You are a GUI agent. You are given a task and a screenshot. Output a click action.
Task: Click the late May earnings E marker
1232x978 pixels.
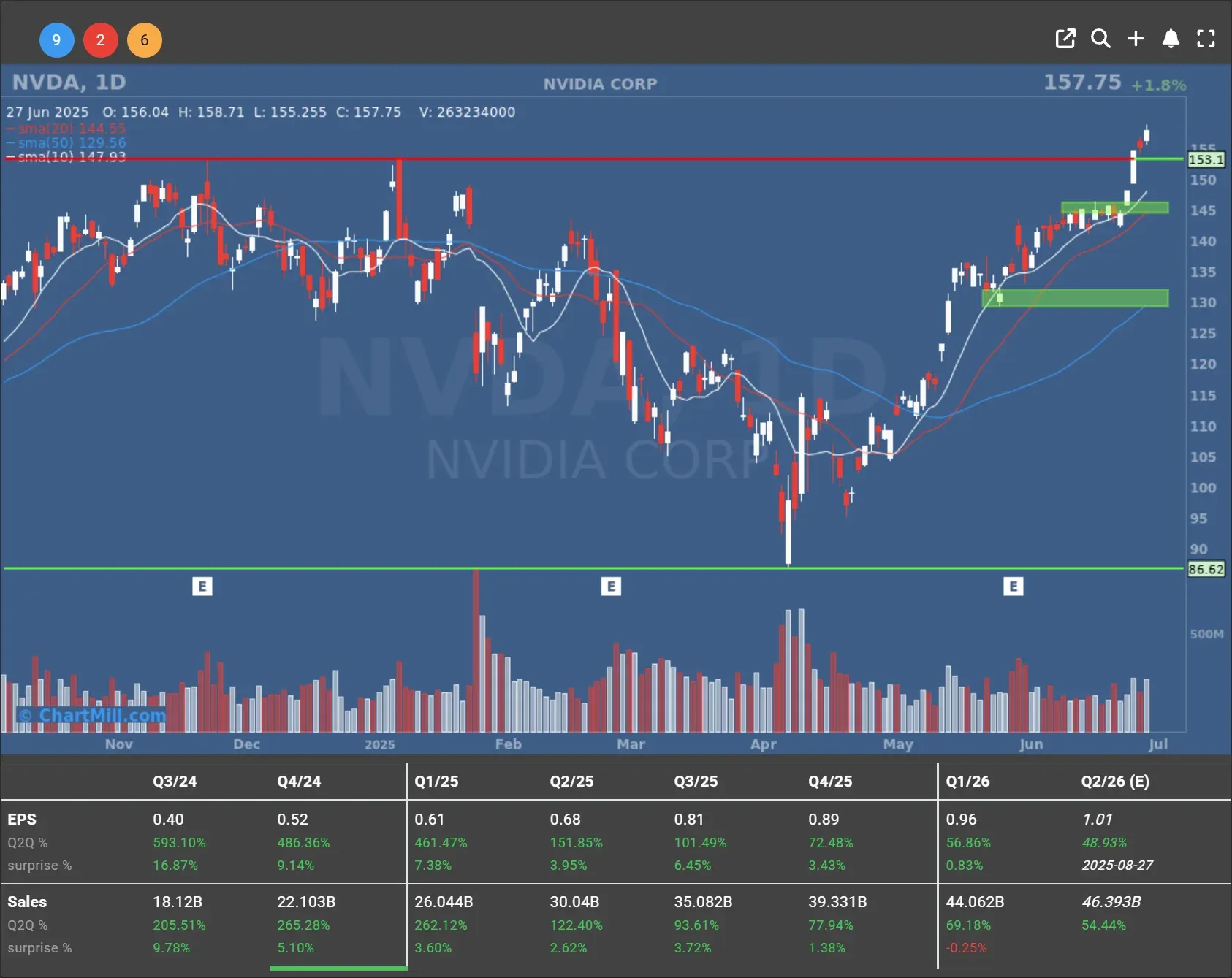pyautogui.click(x=1013, y=586)
